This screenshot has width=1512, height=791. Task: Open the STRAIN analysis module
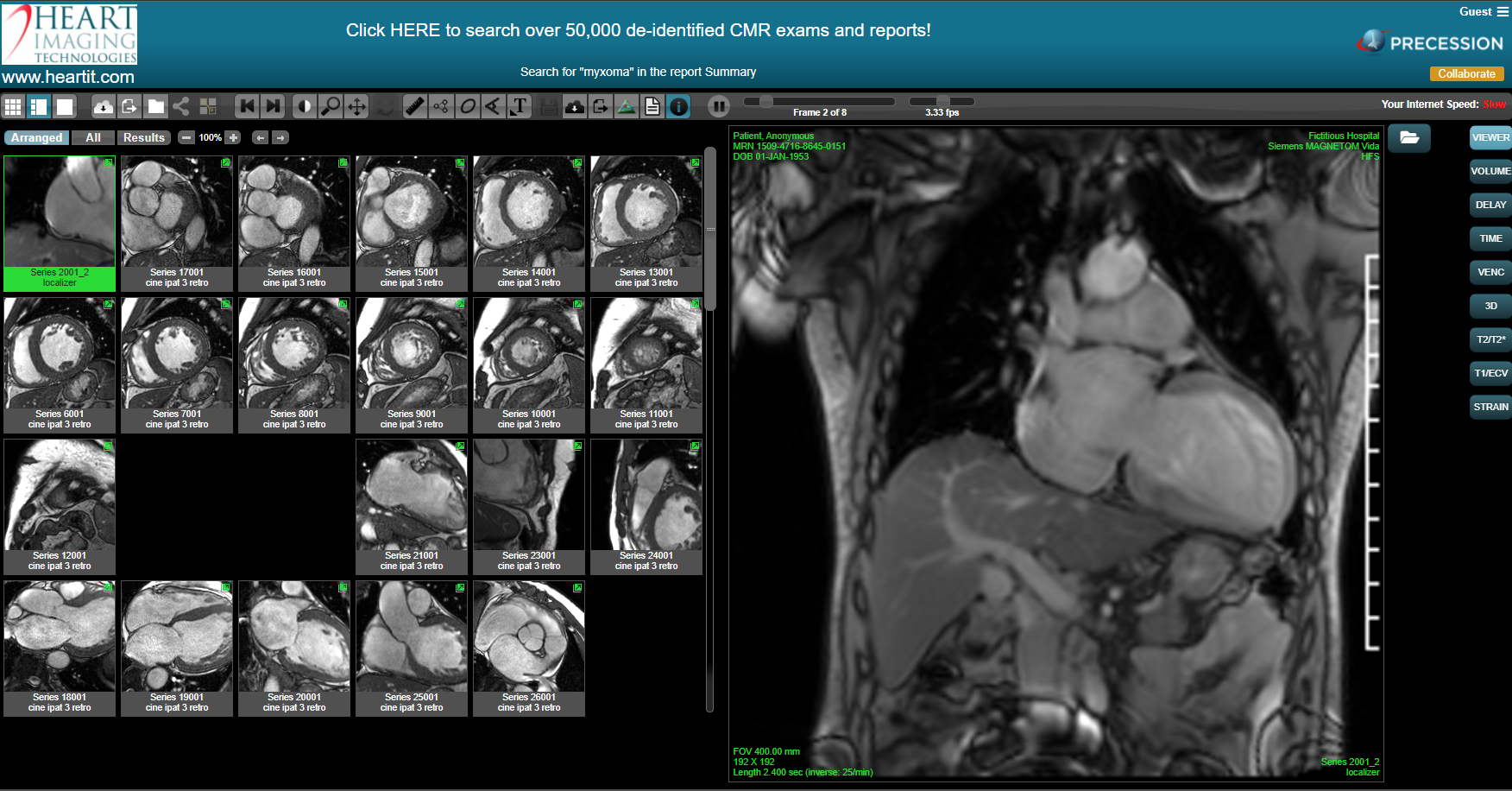coord(1490,407)
